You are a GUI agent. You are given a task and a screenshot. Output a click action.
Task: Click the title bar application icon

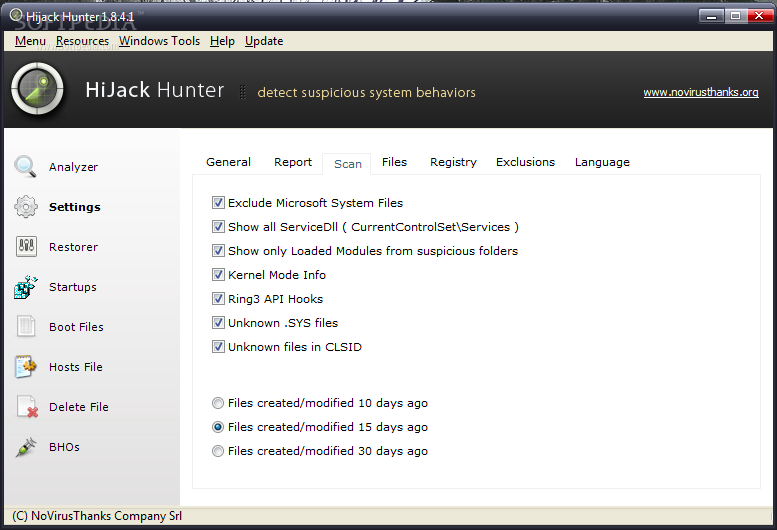[16, 15]
